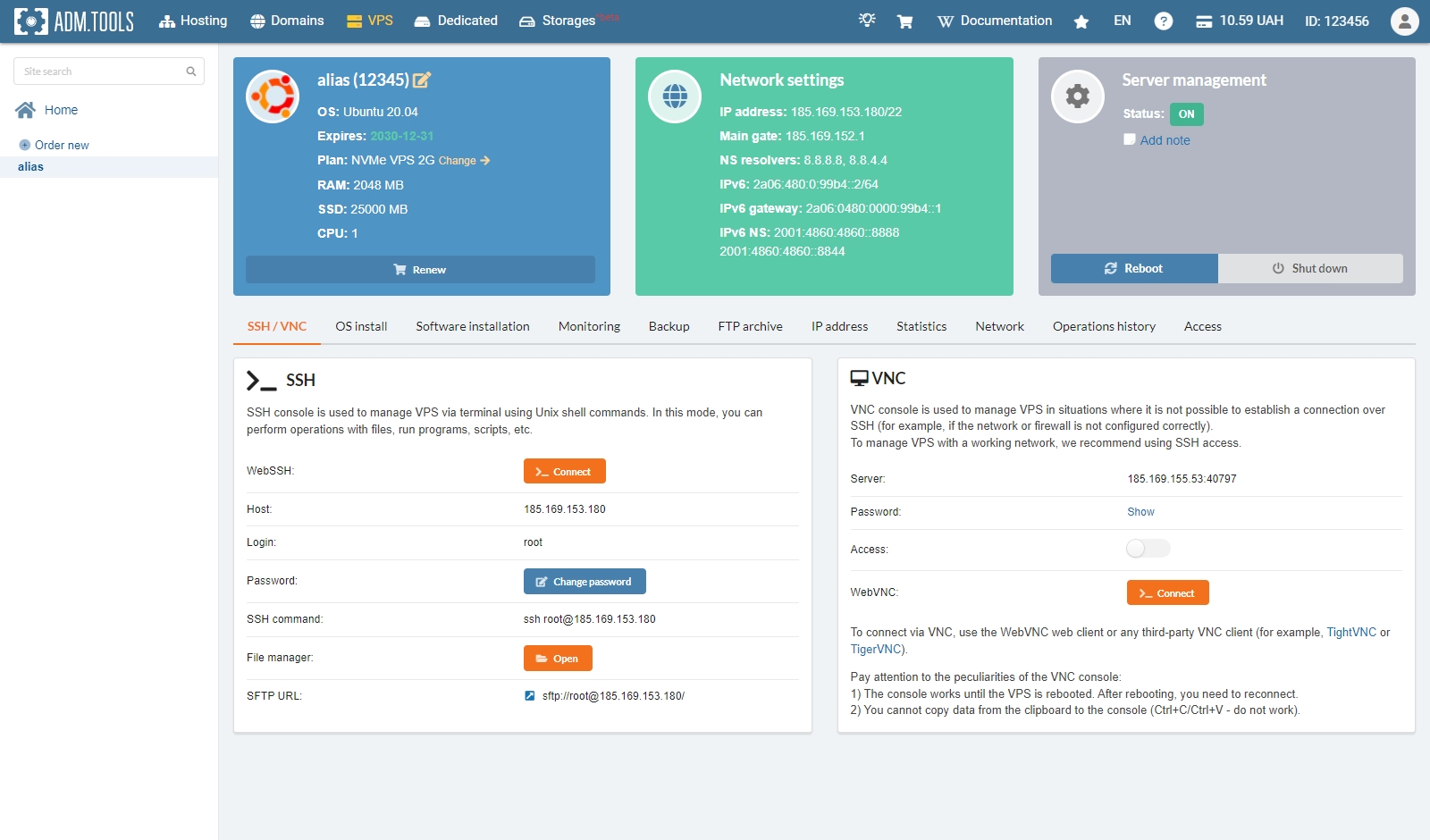The height and width of the screenshot is (840, 1430).
Task: Toggle the server Status ON badge
Action: click(1186, 114)
